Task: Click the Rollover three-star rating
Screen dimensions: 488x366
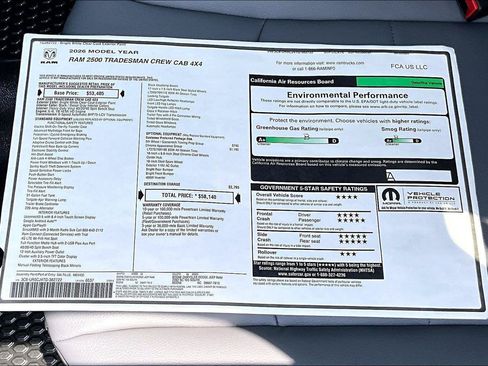Action: (349, 254)
